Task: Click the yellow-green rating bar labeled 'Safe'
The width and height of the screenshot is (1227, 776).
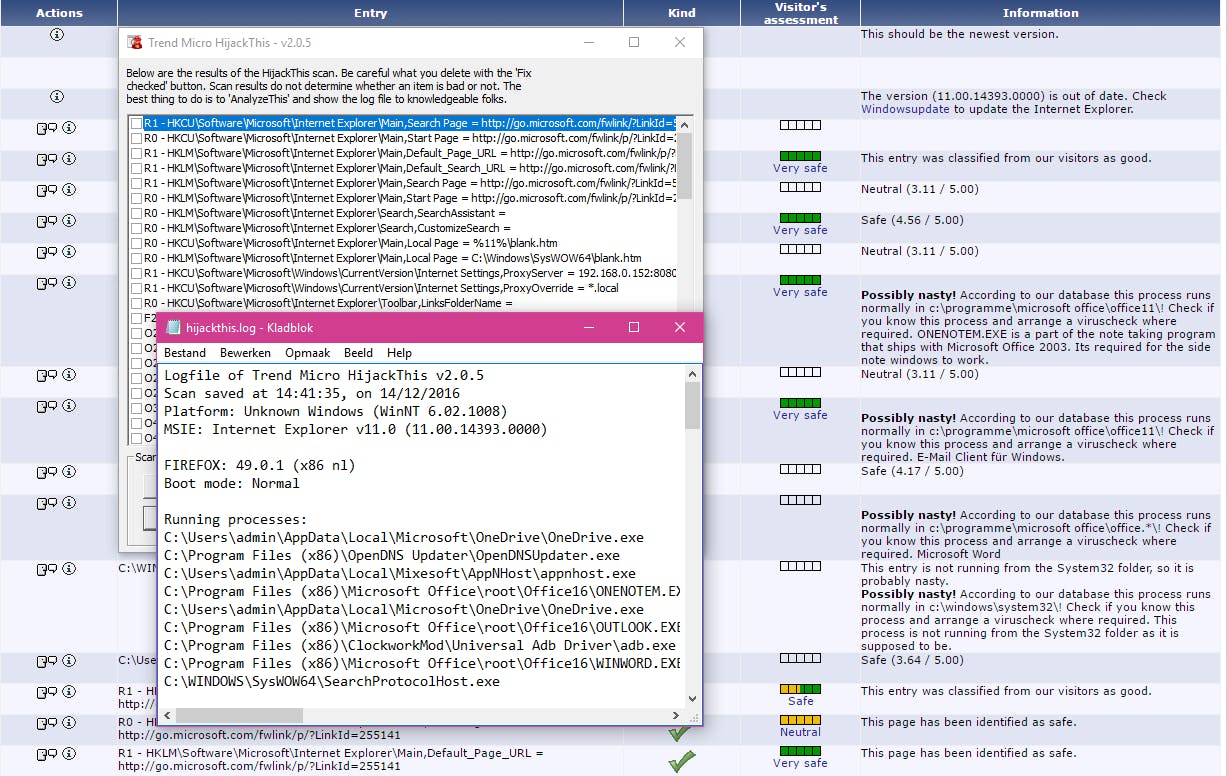Action: tap(800, 689)
